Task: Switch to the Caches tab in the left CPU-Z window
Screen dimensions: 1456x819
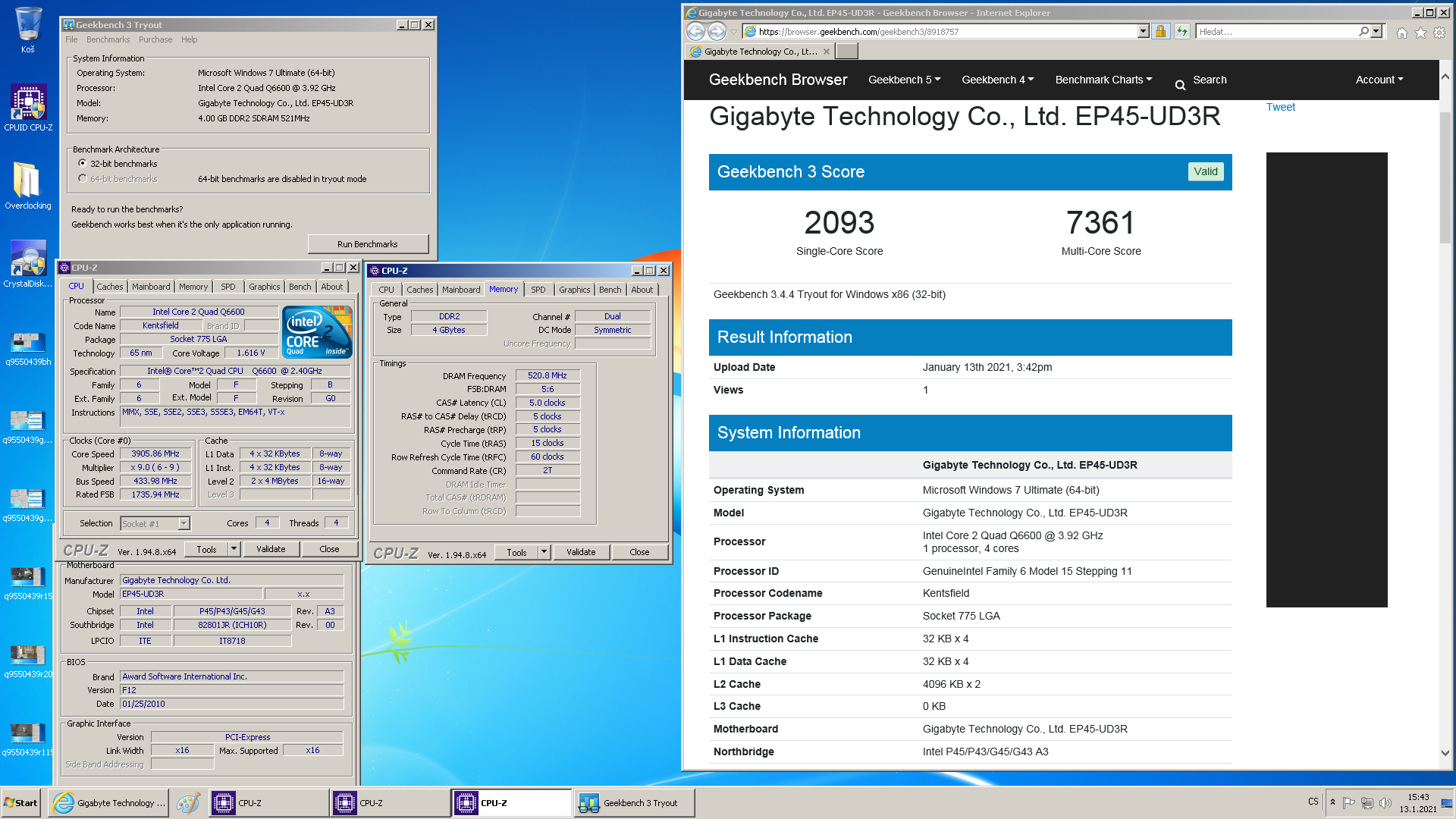Action: tap(109, 287)
